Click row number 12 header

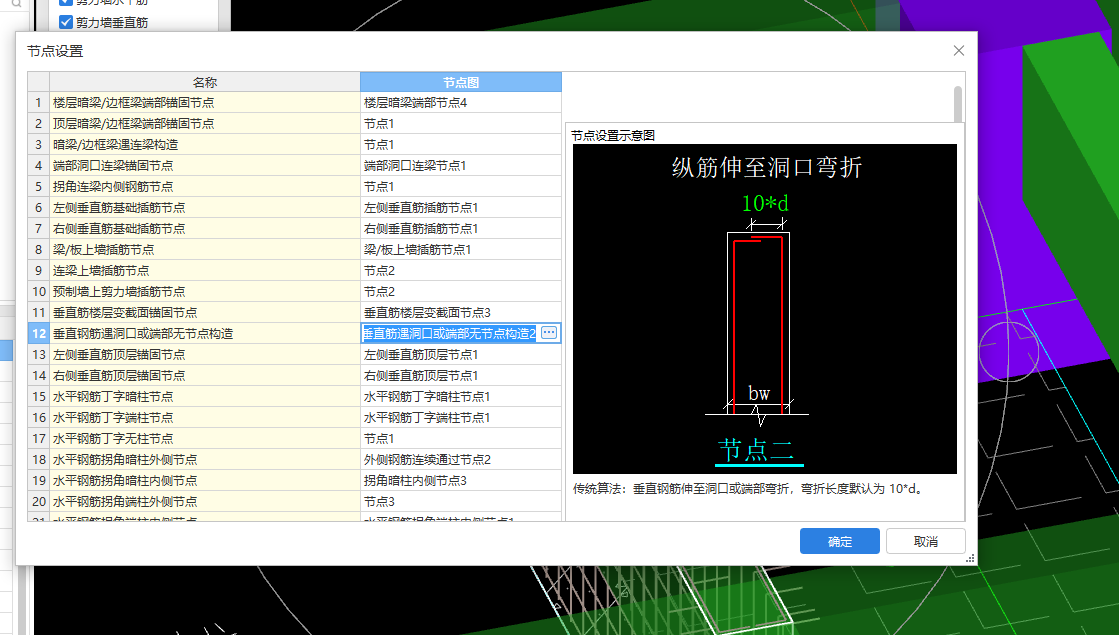tap(39, 333)
